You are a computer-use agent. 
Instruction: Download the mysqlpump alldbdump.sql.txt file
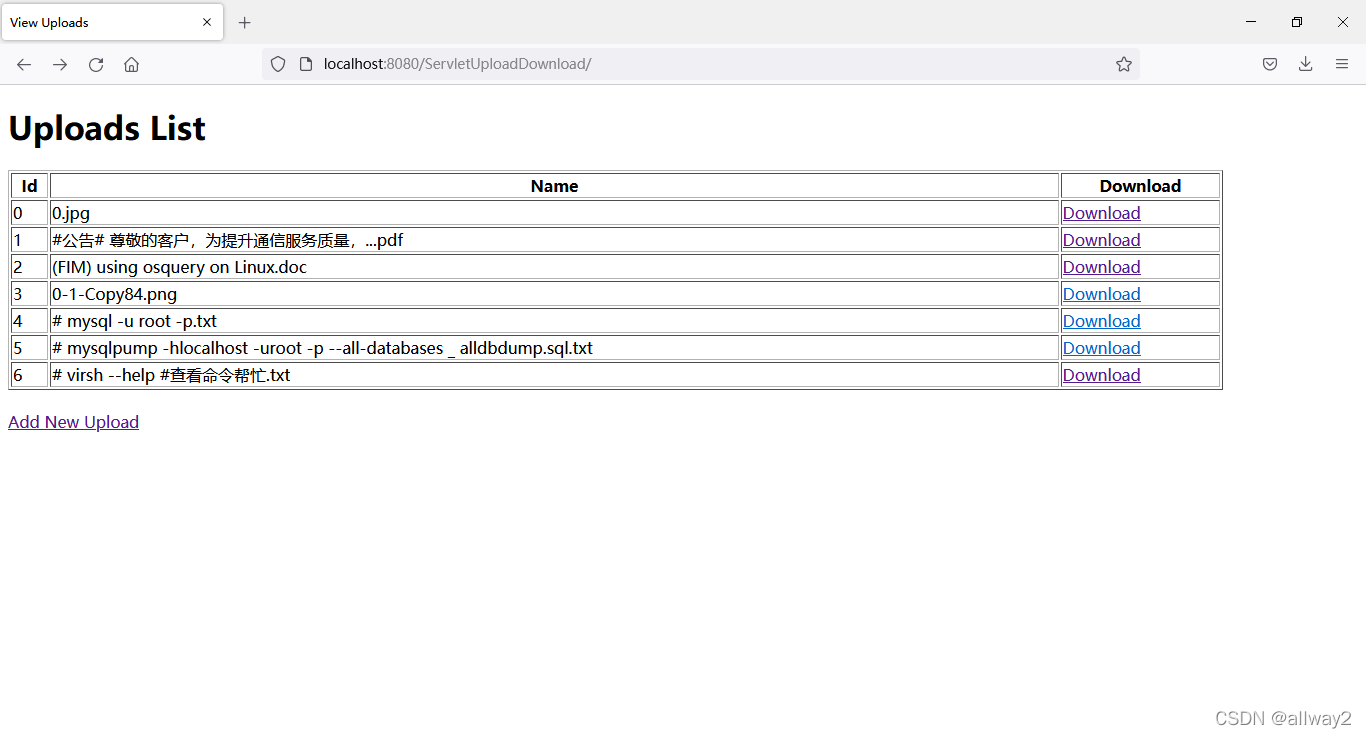(x=1101, y=348)
